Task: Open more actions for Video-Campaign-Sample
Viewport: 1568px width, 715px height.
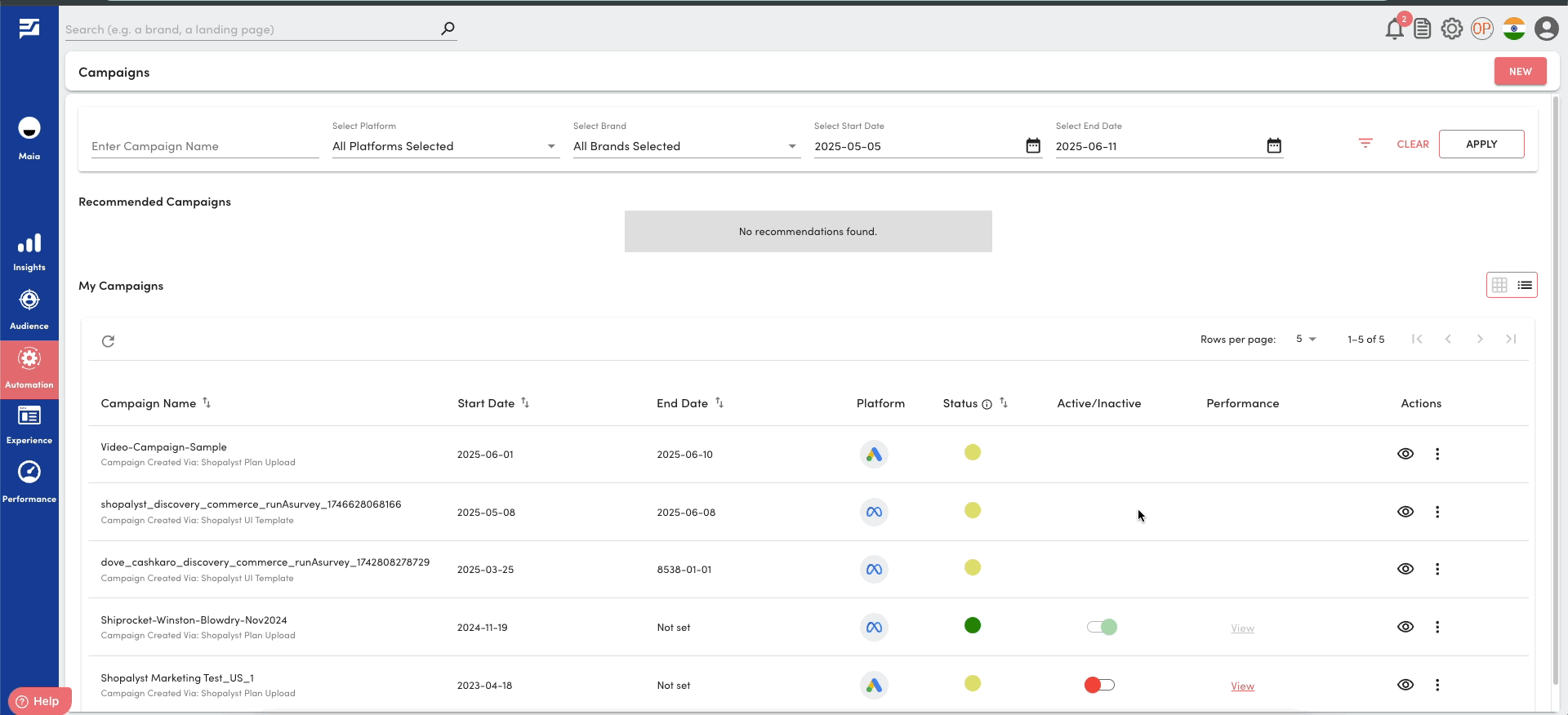Action: point(1437,454)
